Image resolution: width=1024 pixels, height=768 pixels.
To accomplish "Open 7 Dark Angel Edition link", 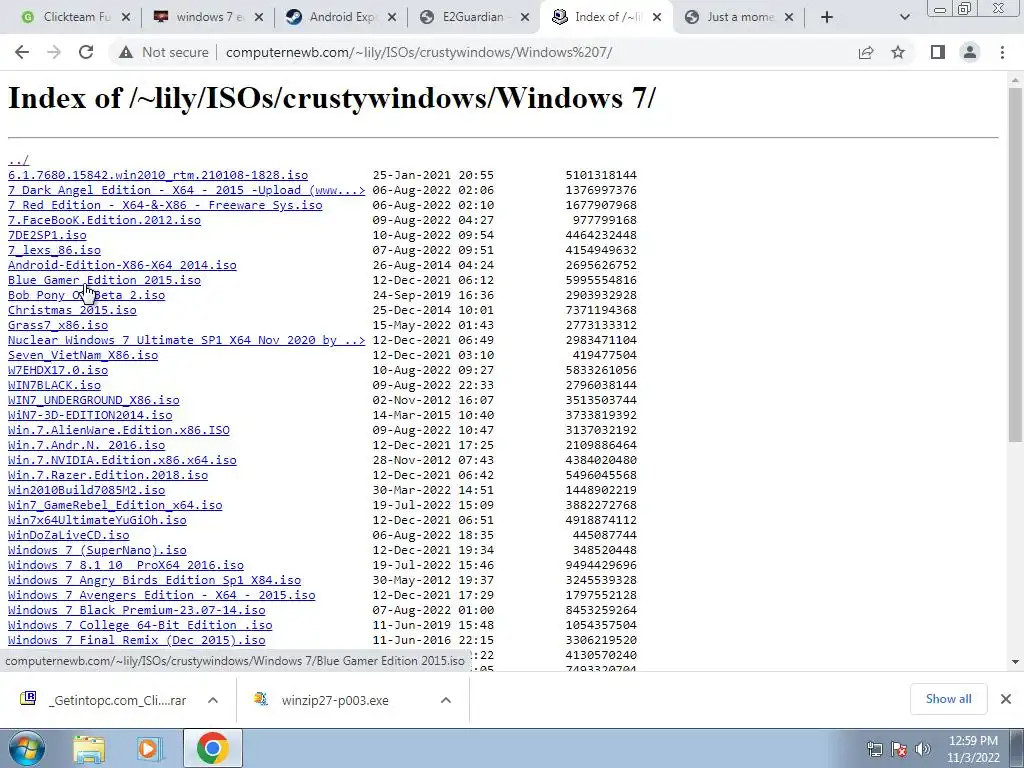I will pyautogui.click(x=187, y=190).
